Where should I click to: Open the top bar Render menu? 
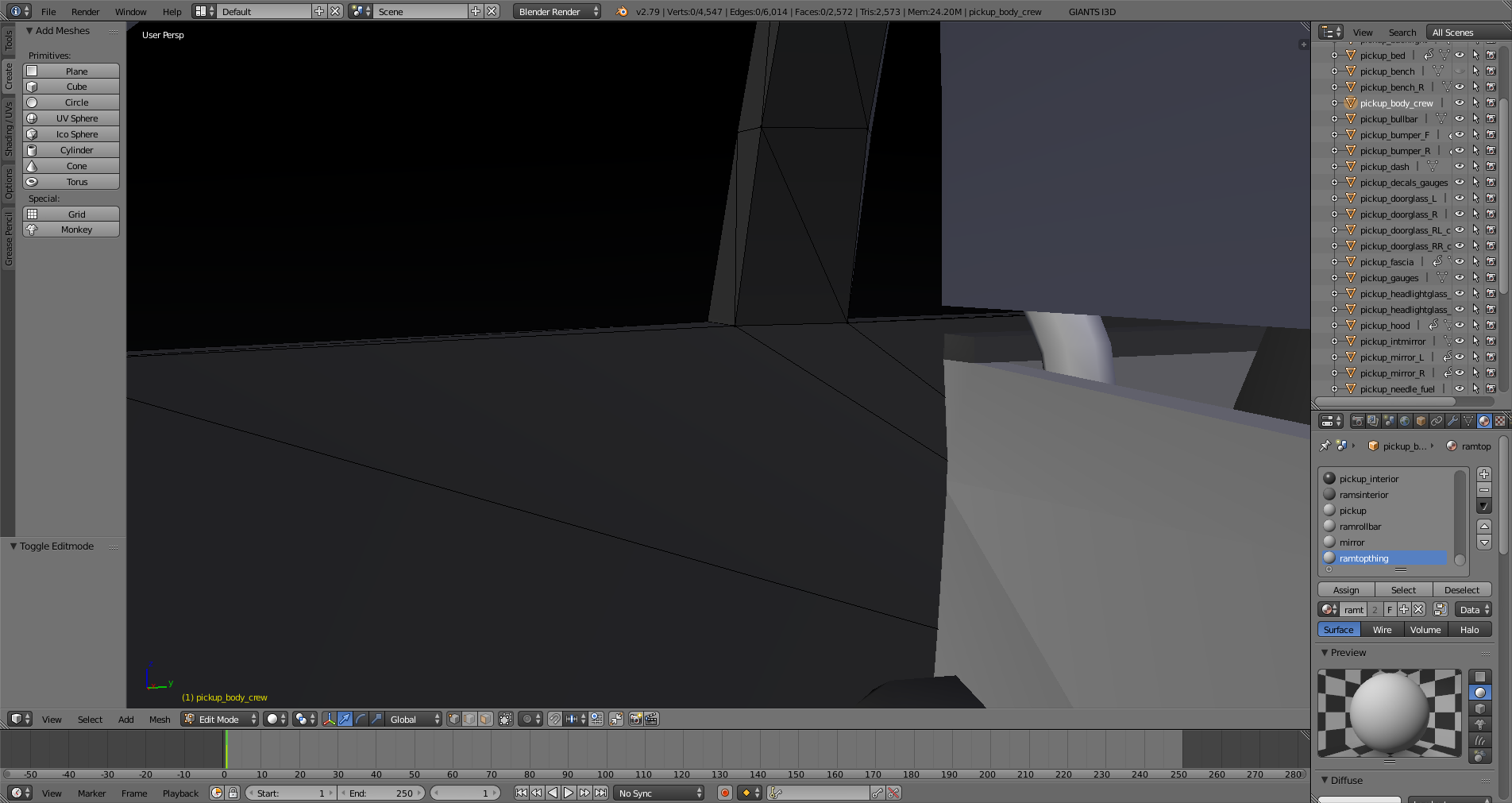[86, 11]
